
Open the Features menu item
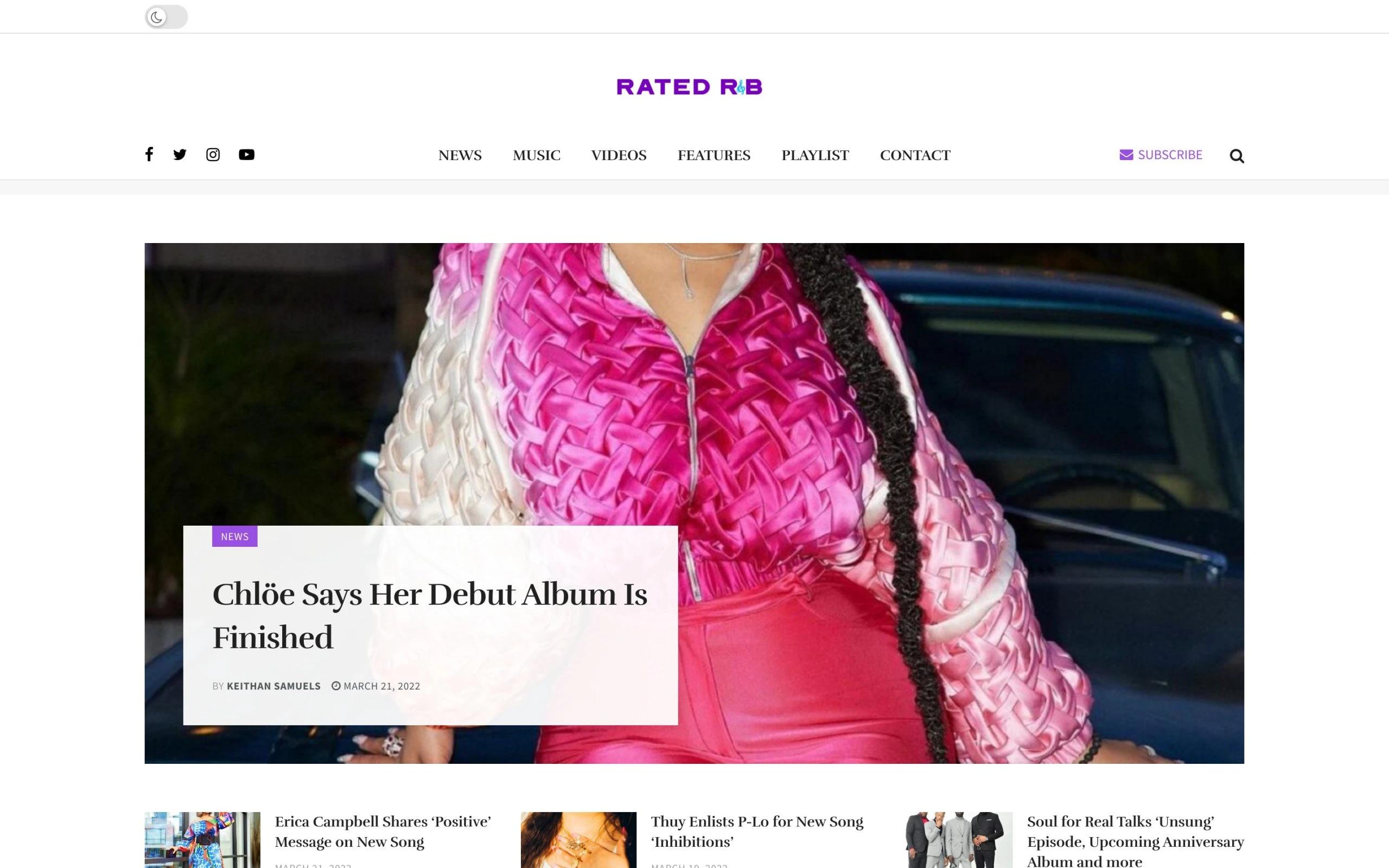(x=714, y=155)
